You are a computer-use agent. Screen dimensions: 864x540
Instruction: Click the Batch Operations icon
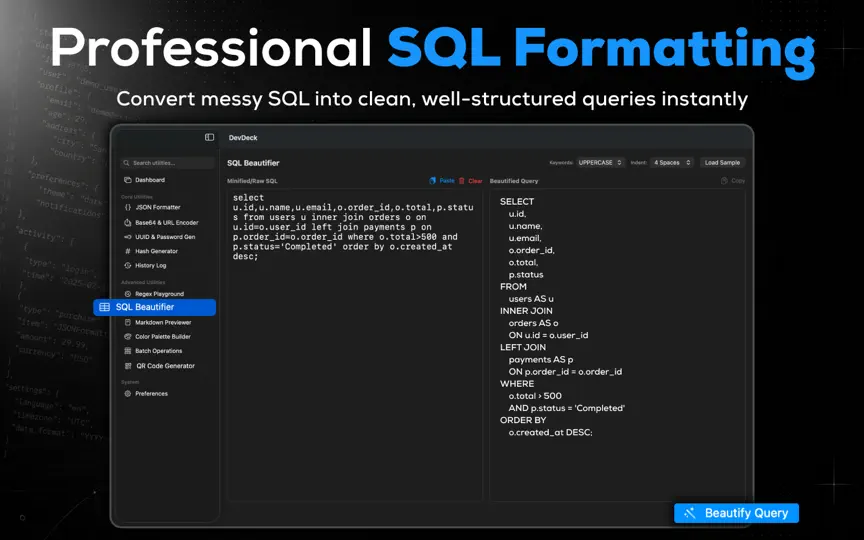tap(128, 351)
